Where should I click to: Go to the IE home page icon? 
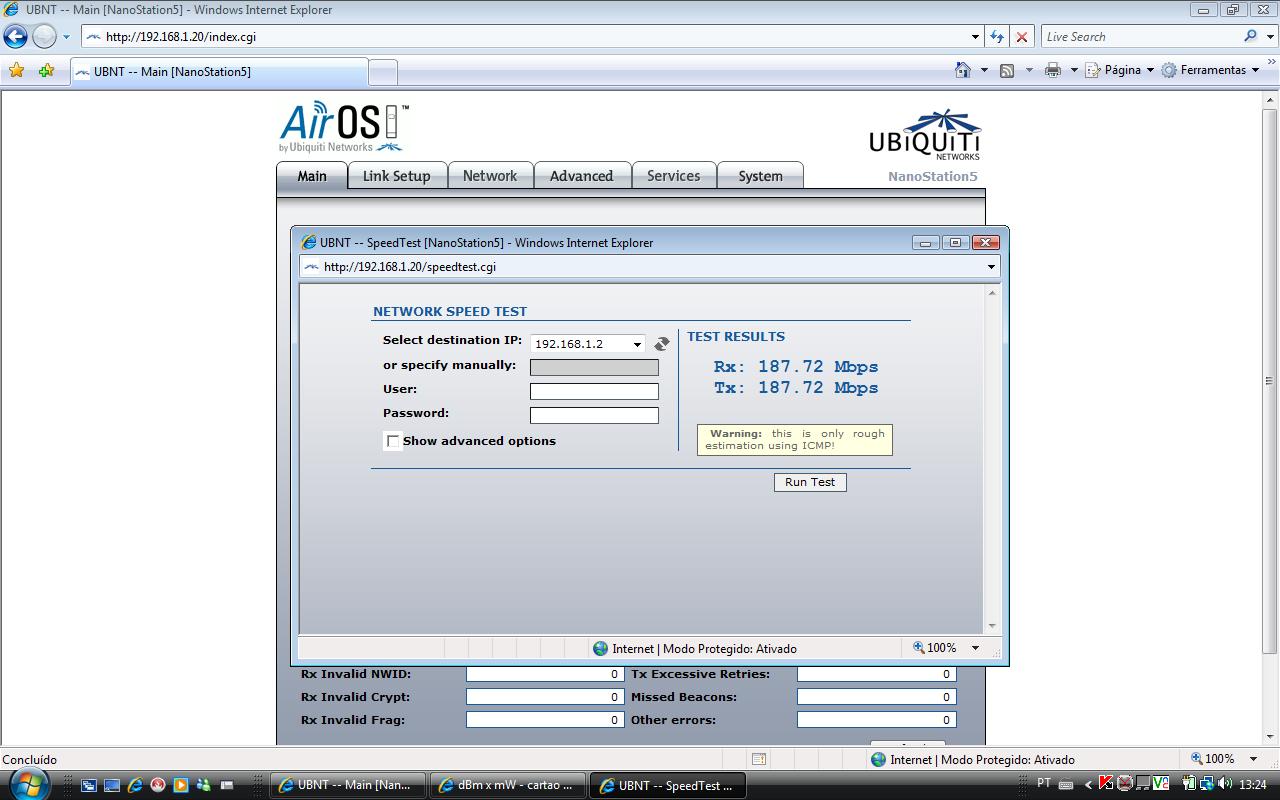[x=962, y=70]
